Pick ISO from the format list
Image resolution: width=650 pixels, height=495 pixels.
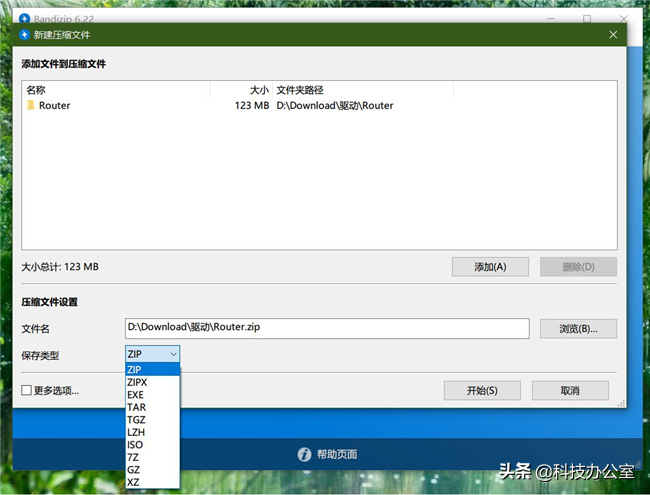(153, 445)
